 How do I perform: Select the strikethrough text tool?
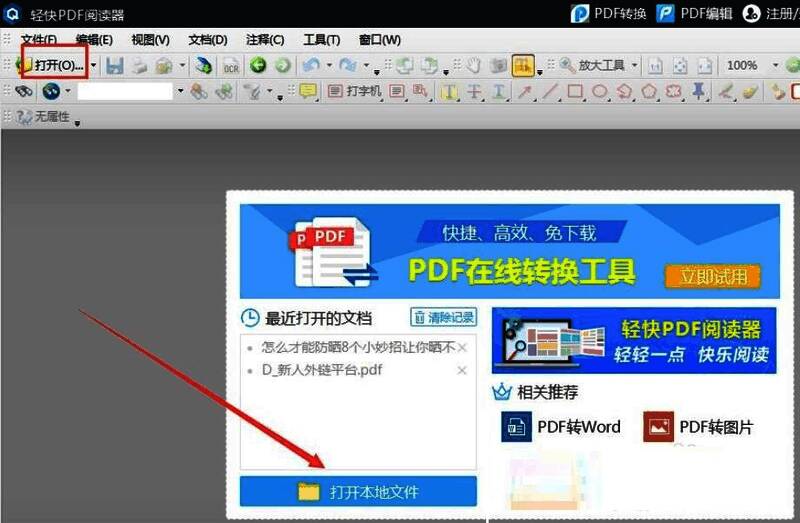pos(474,92)
